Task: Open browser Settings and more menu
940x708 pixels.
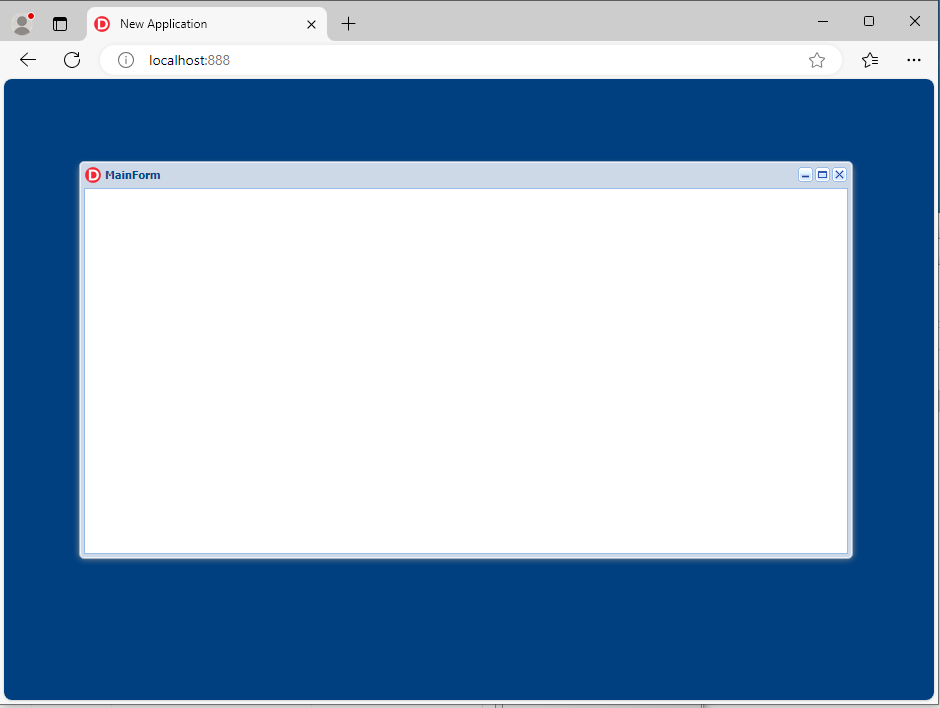Action: (913, 60)
